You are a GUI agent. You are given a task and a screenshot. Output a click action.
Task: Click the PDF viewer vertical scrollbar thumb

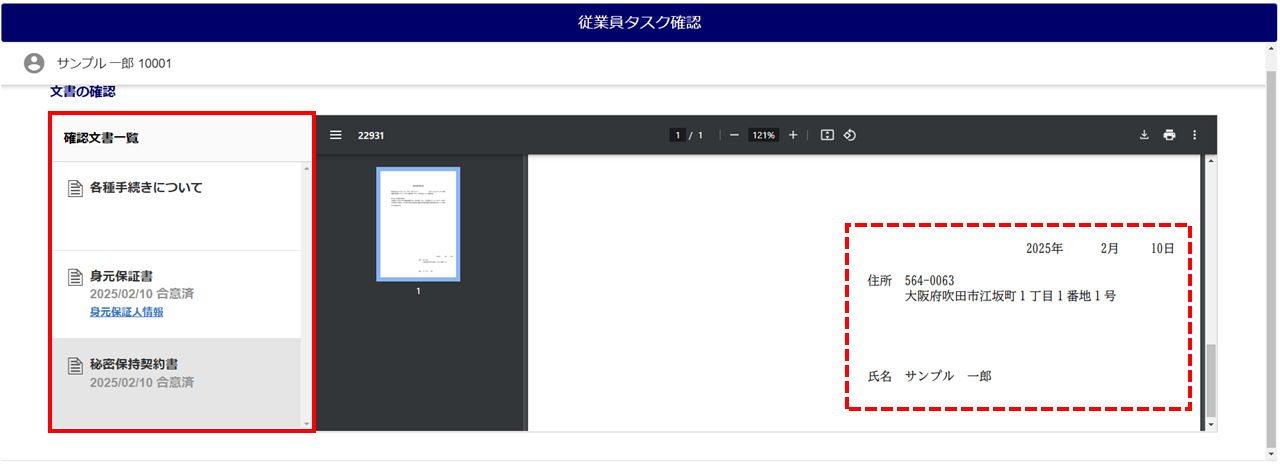click(1212, 380)
